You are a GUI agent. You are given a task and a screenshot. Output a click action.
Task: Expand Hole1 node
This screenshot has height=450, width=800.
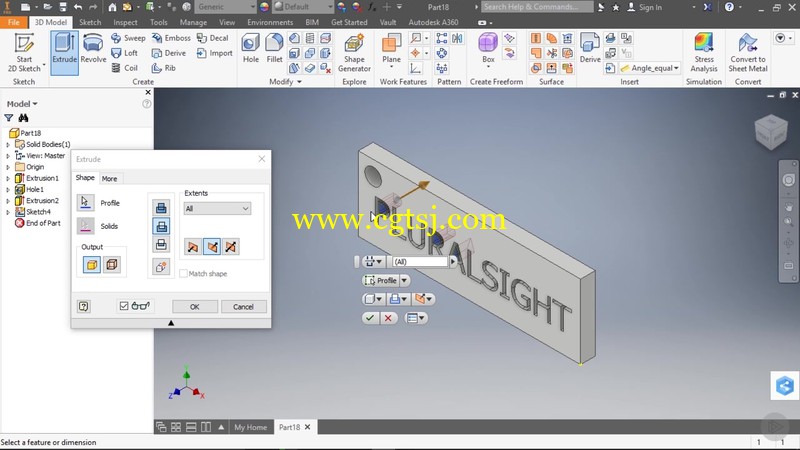point(8,189)
